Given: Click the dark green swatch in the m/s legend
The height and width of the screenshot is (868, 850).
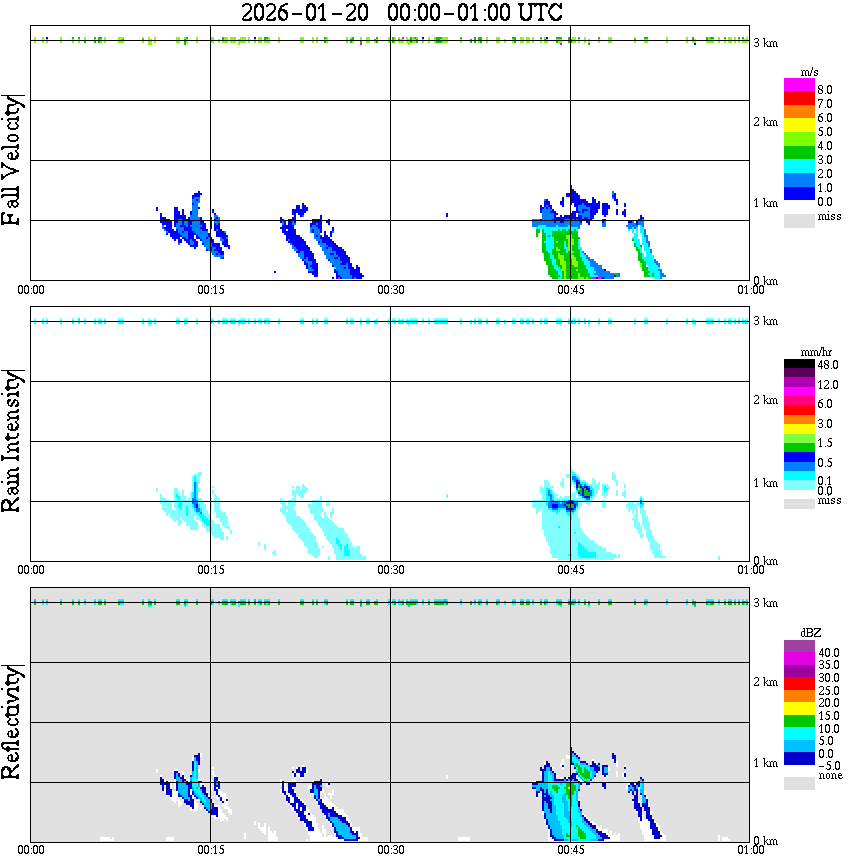Looking at the screenshot, I should coord(799,153).
